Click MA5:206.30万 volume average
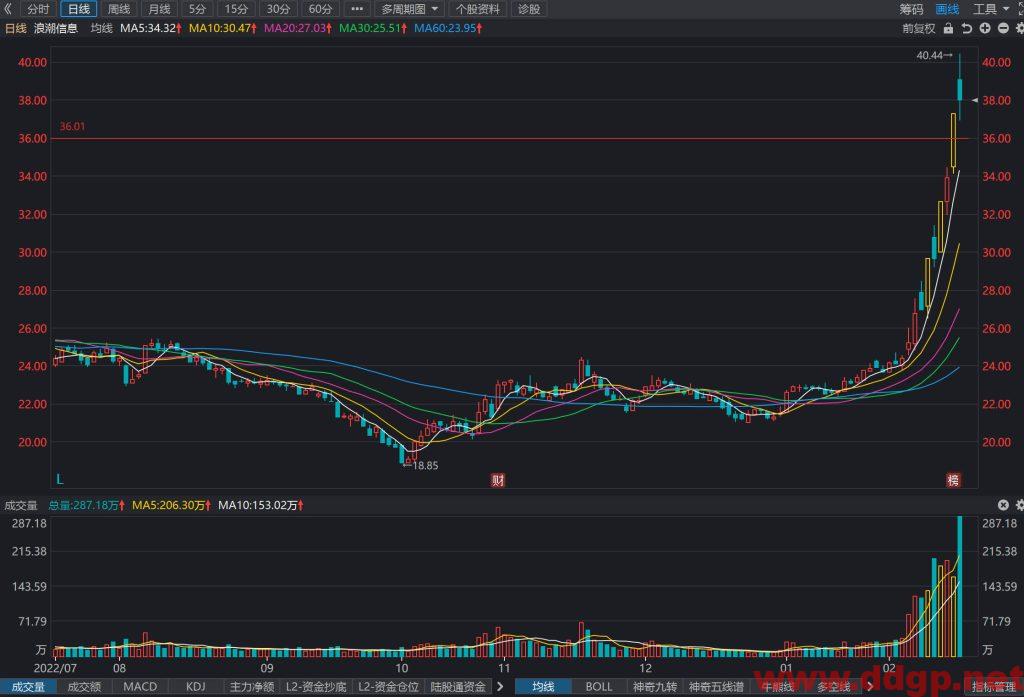Image resolution: width=1024 pixels, height=697 pixels. coord(171,505)
